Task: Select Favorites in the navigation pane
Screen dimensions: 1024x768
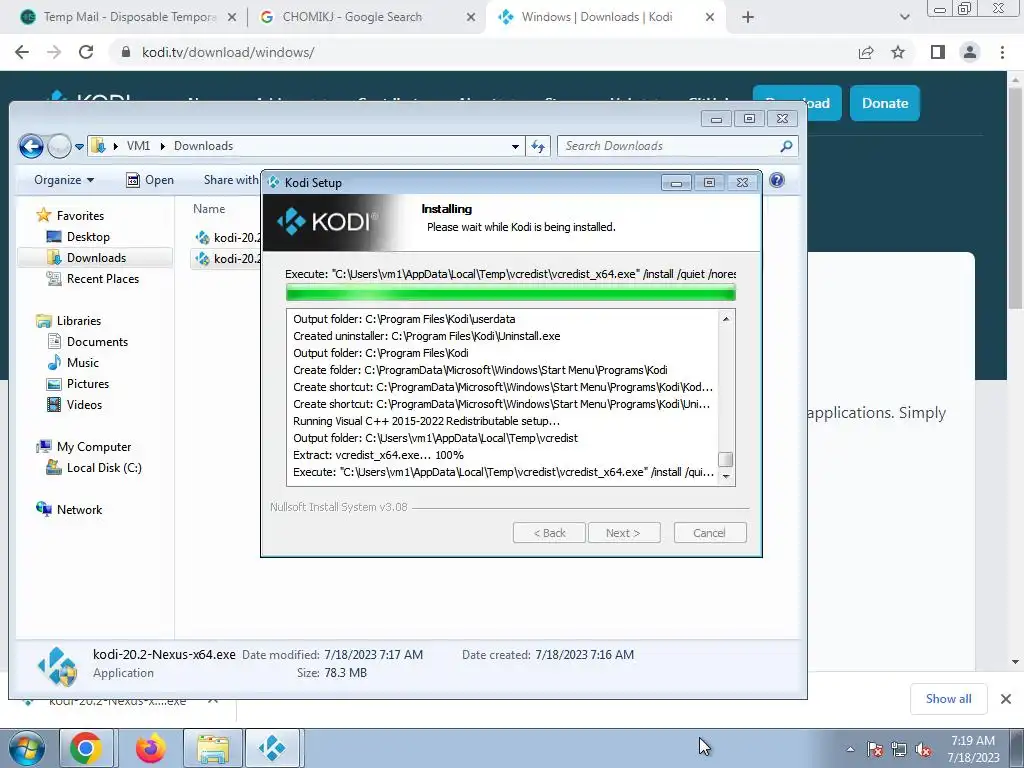Action: 80,216
